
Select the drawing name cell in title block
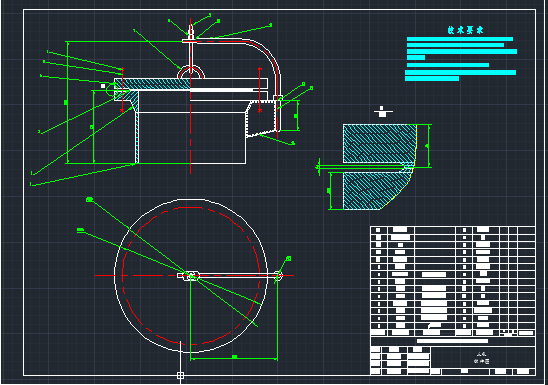coord(482,357)
